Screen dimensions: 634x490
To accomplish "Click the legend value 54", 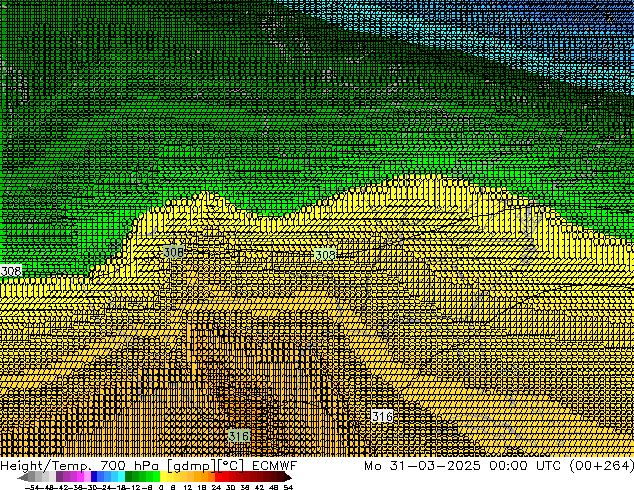I will click(x=288, y=487).
